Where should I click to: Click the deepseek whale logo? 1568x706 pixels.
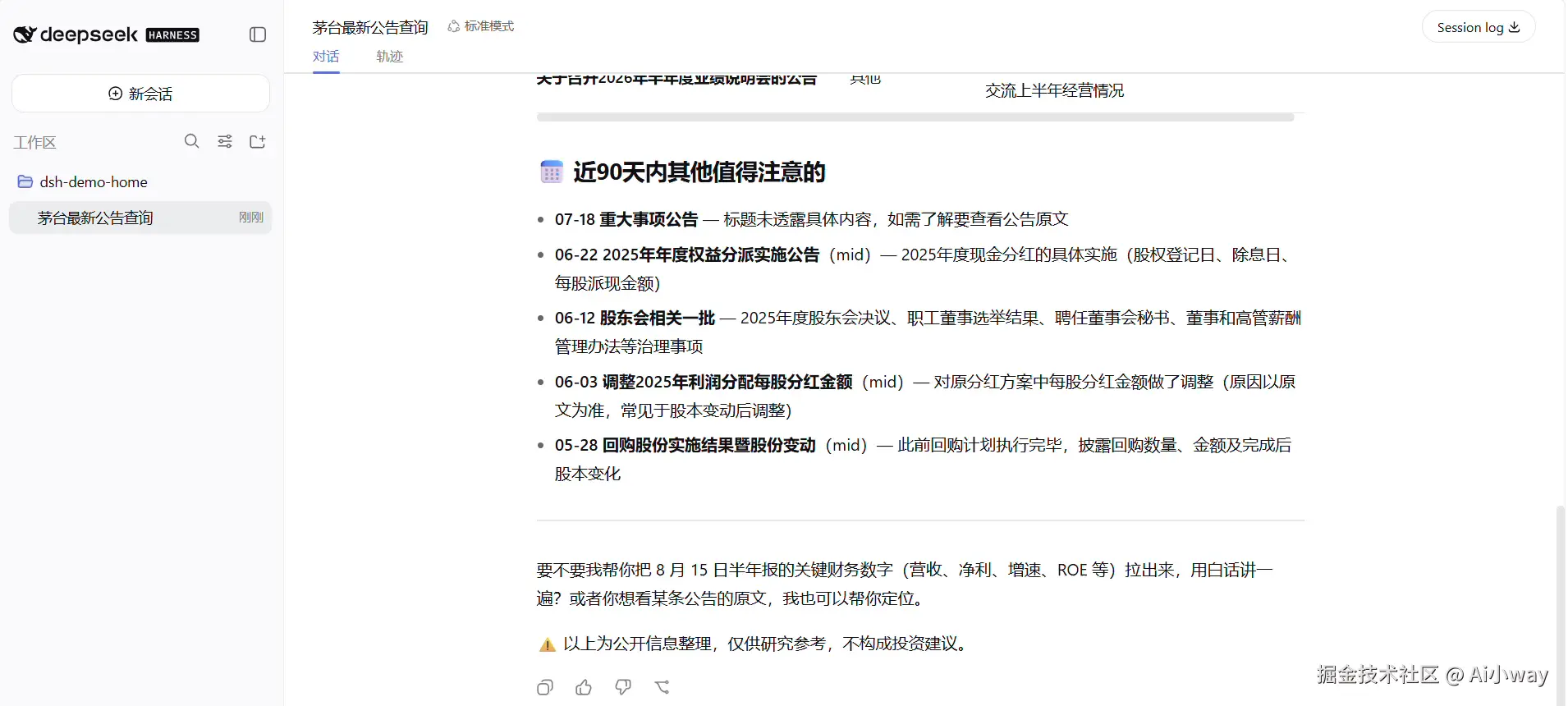click(x=25, y=34)
